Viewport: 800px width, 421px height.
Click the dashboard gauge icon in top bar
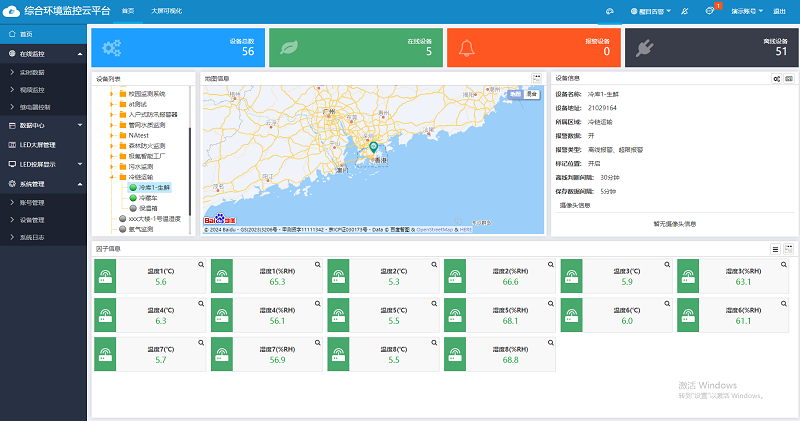coord(610,10)
